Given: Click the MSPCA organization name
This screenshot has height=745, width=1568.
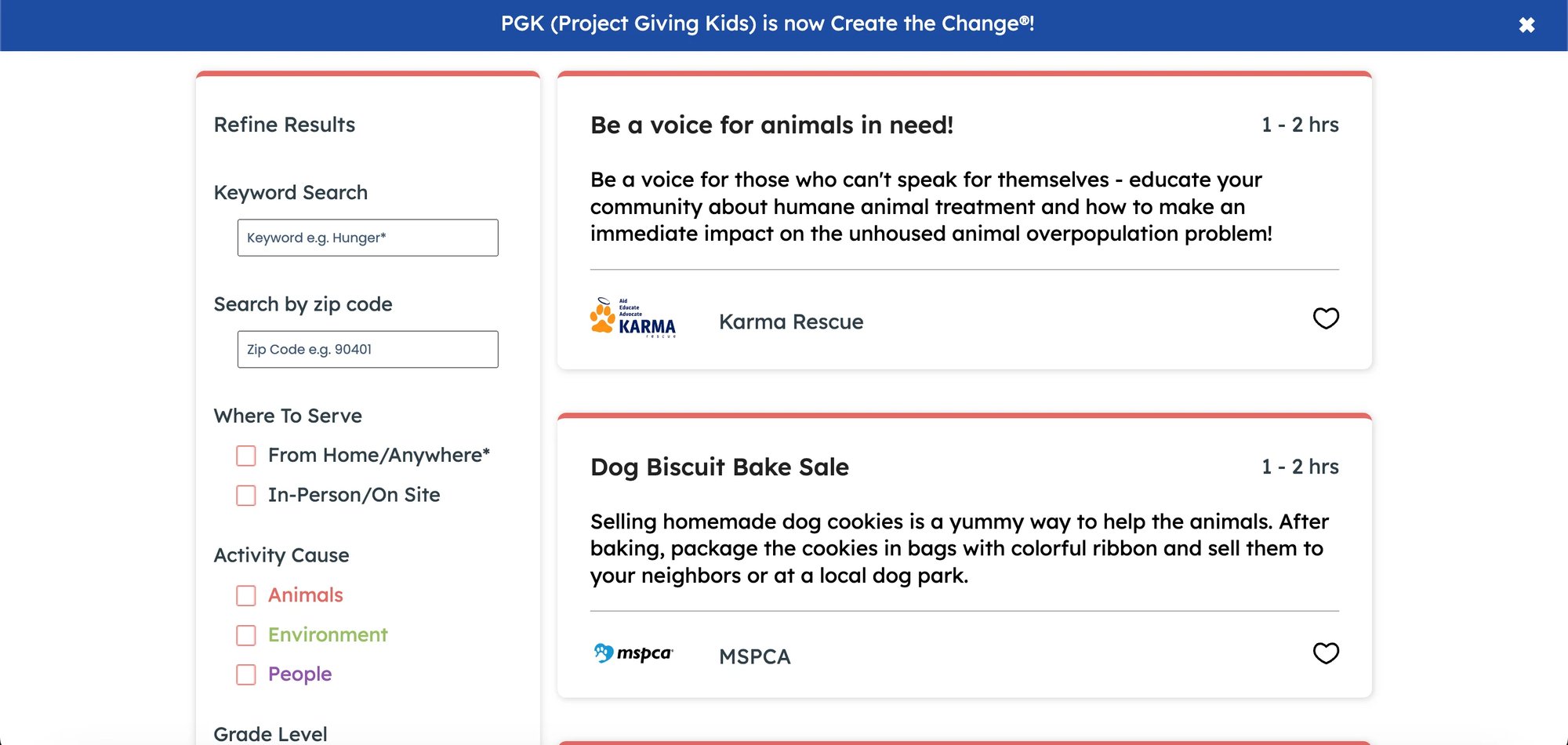Looking at the screenshot, I should pos(754,656).
